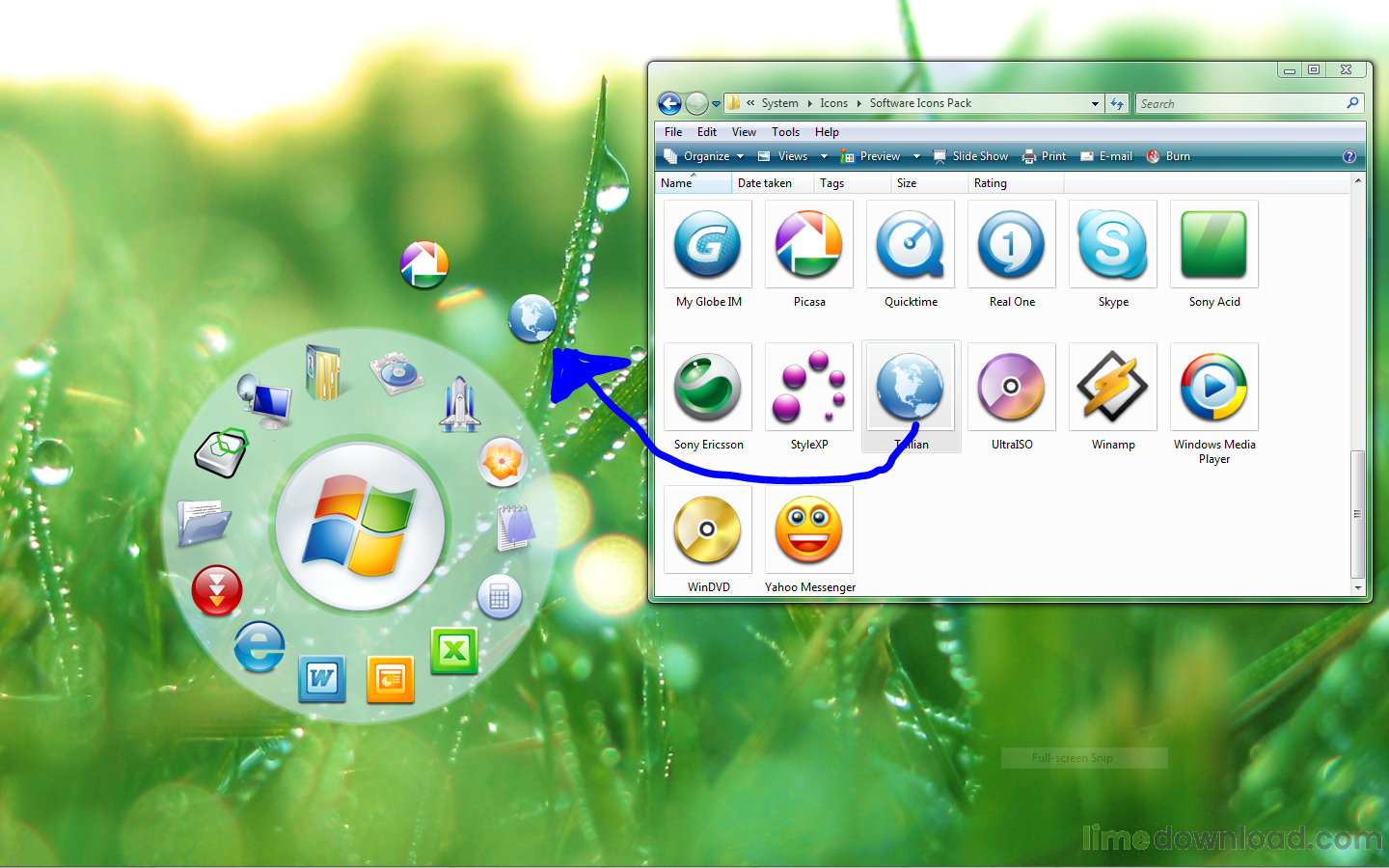Click the computer monitor dock icon
The height and width of the screenshot is (868, 1389).
[x=264, y=403]
